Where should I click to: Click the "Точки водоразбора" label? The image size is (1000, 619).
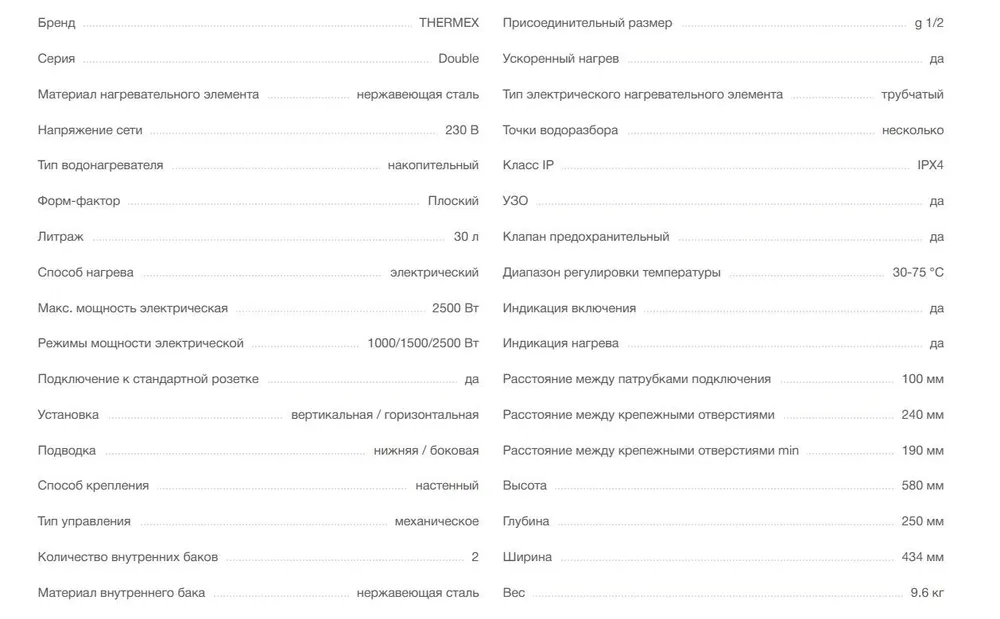click(560, 130)
